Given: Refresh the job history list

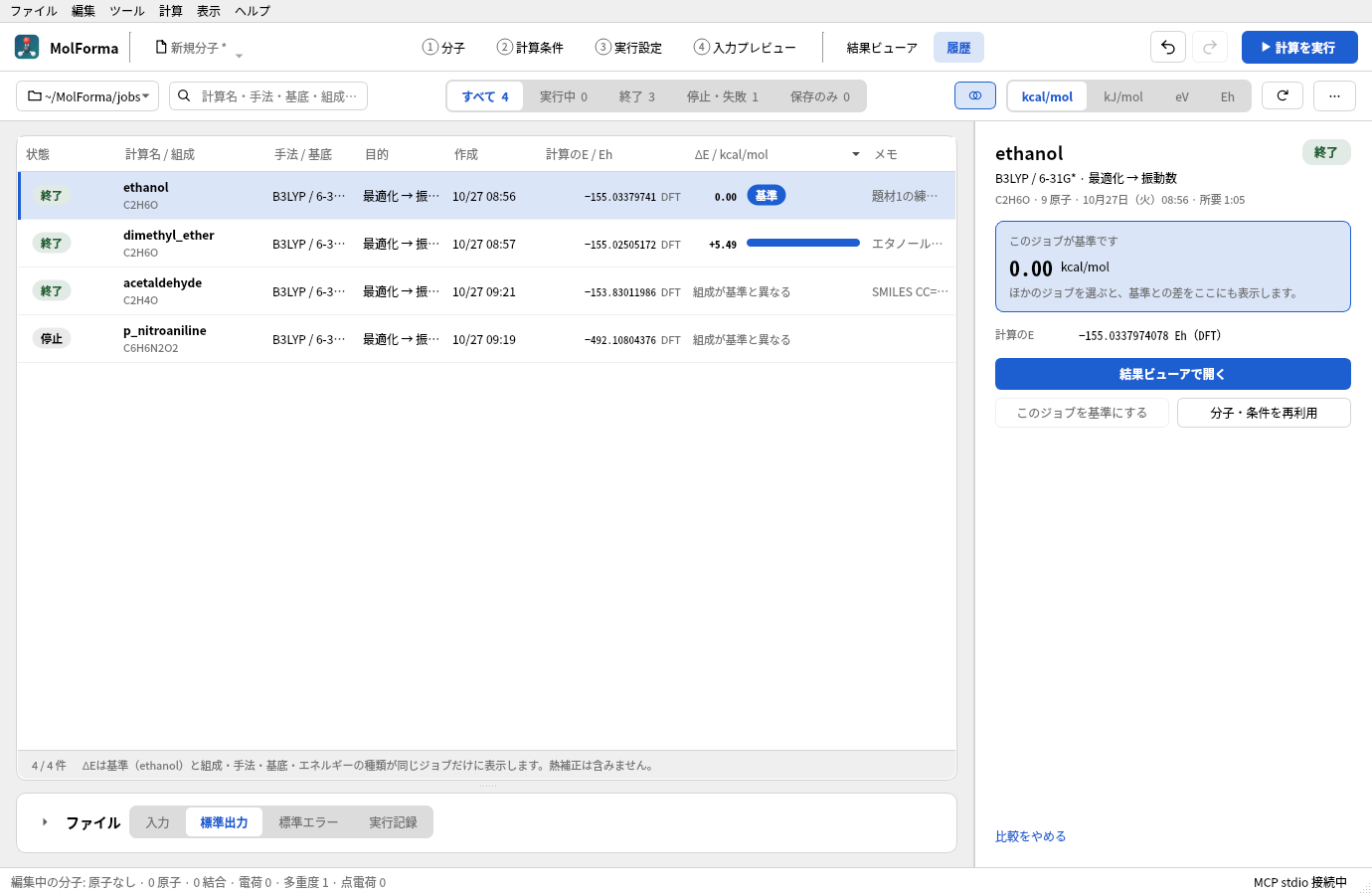Looking at the screenshot, I should pyautogui.click(x=1283, y=95).
